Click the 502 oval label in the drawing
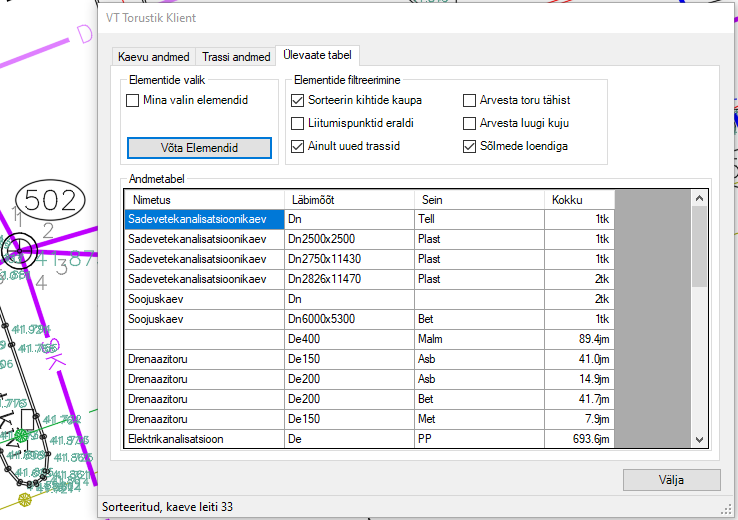The width and height of the screenshot is (738, 520). (x=50, y=200)
